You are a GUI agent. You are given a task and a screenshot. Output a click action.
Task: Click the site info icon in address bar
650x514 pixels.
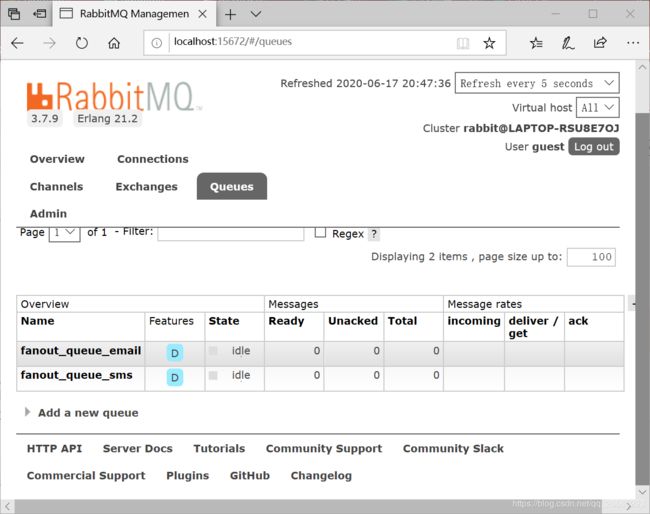pos(156,43)
